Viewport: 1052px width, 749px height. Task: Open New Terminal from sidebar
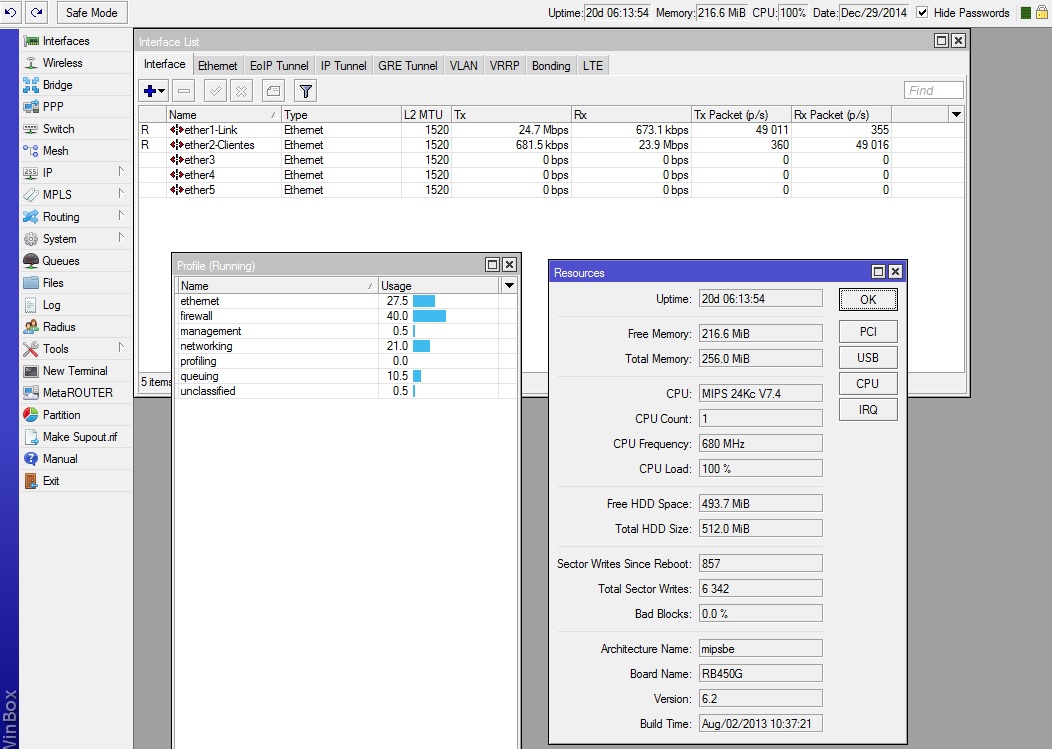[x=74, y=371]
